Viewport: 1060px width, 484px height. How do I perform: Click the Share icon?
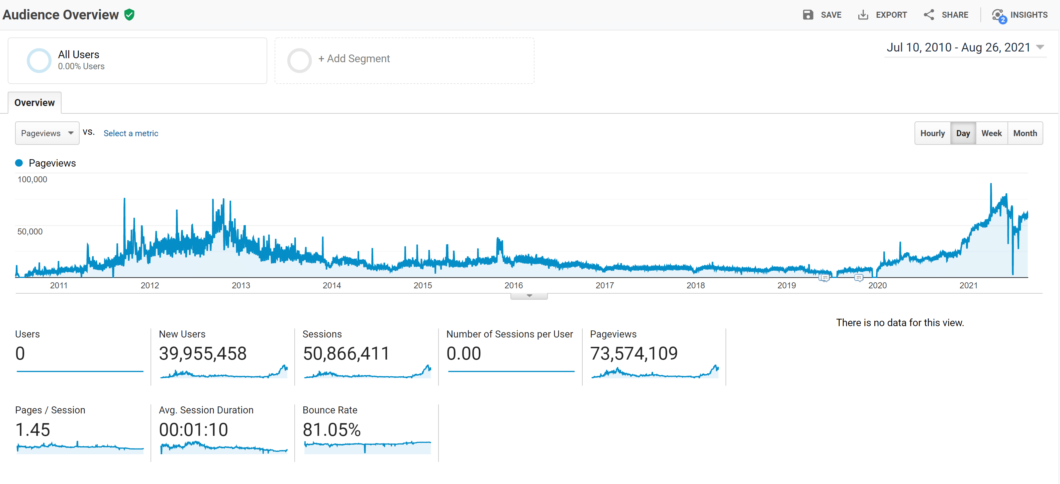[929, 15]
